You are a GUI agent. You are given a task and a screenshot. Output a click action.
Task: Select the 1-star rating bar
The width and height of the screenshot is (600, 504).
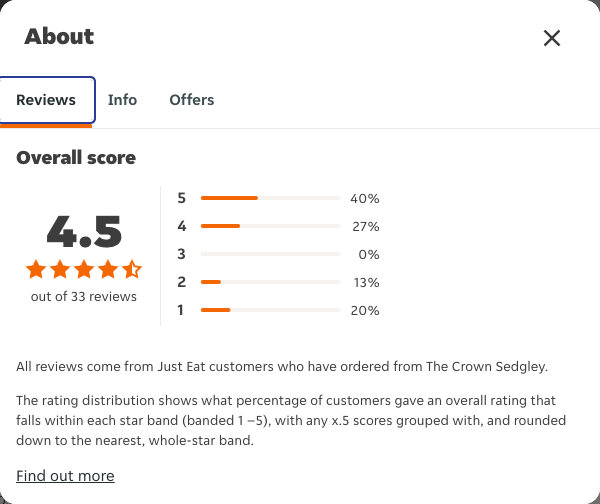tap(270, 310)
